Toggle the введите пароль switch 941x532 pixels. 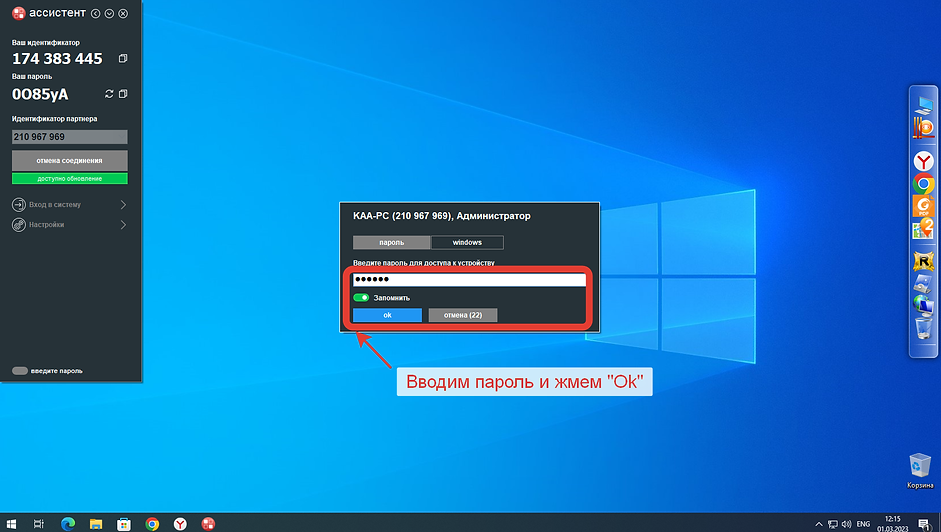point(20,370)
